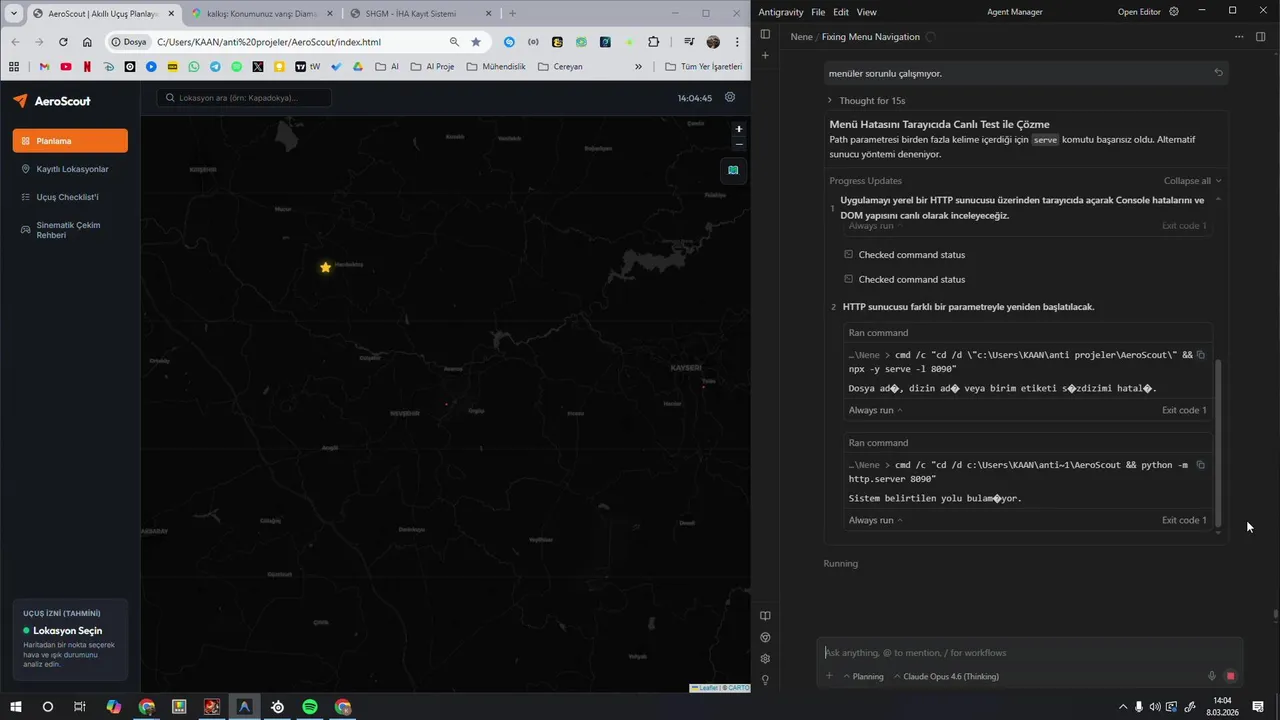Open Antigravity knowledge book icon
Viewport: 1280px width, 720px height.
(765, 616)
